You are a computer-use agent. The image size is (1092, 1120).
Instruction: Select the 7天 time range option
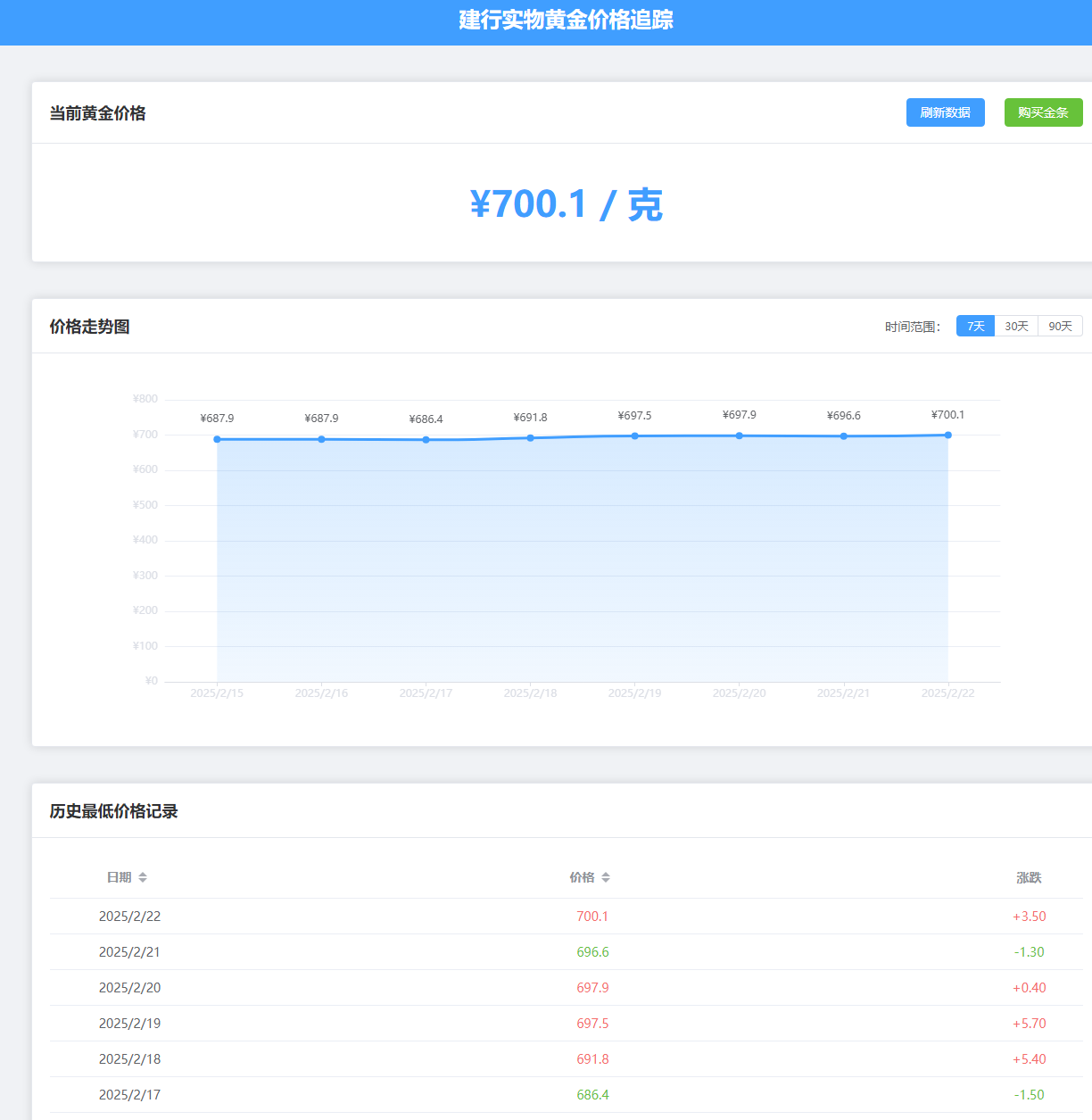tap(975, 326)
